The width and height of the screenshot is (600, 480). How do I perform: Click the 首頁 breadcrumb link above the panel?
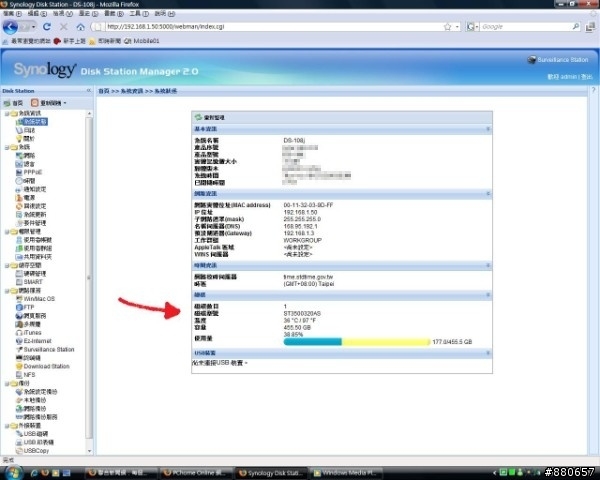click(104, 91)
